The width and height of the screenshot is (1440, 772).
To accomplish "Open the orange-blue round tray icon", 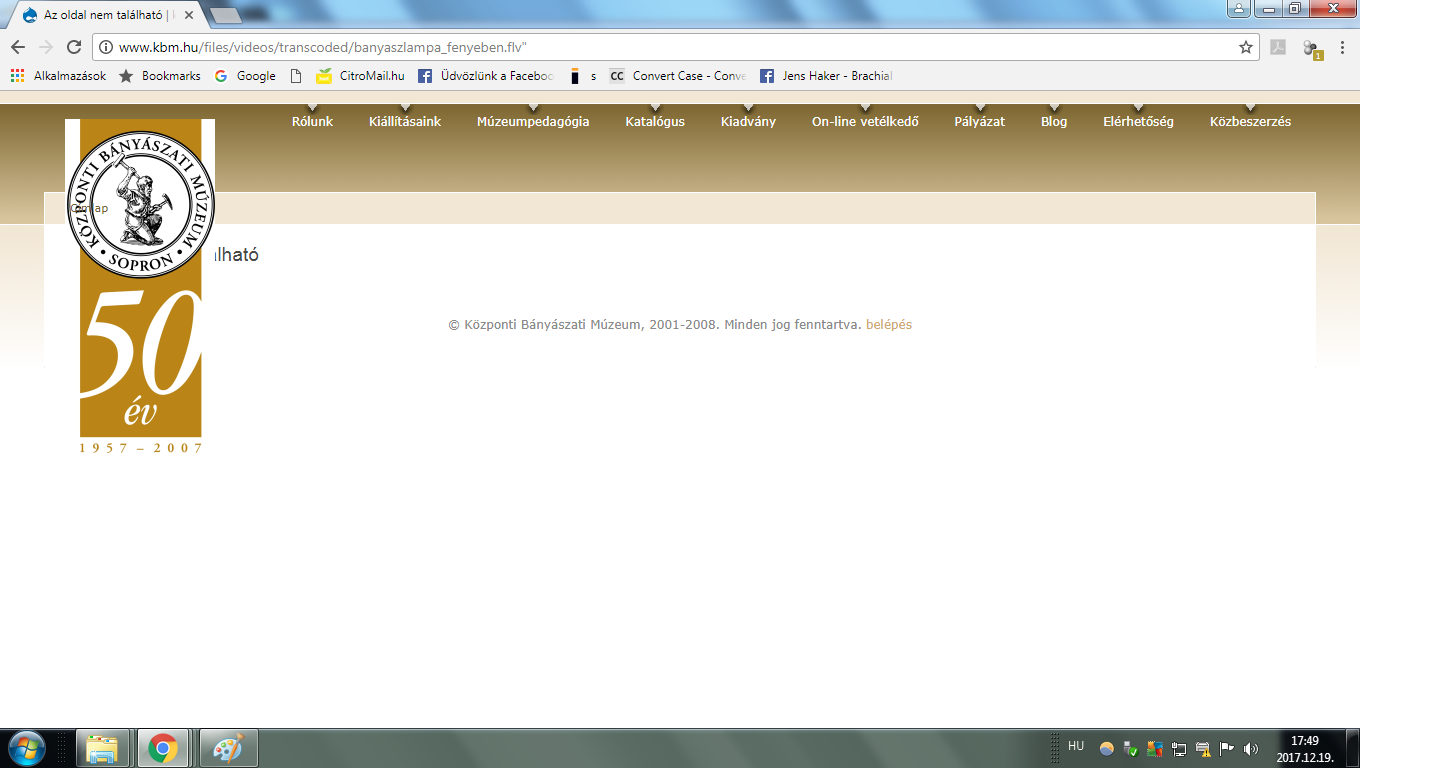I will (x=1107, y=748).
